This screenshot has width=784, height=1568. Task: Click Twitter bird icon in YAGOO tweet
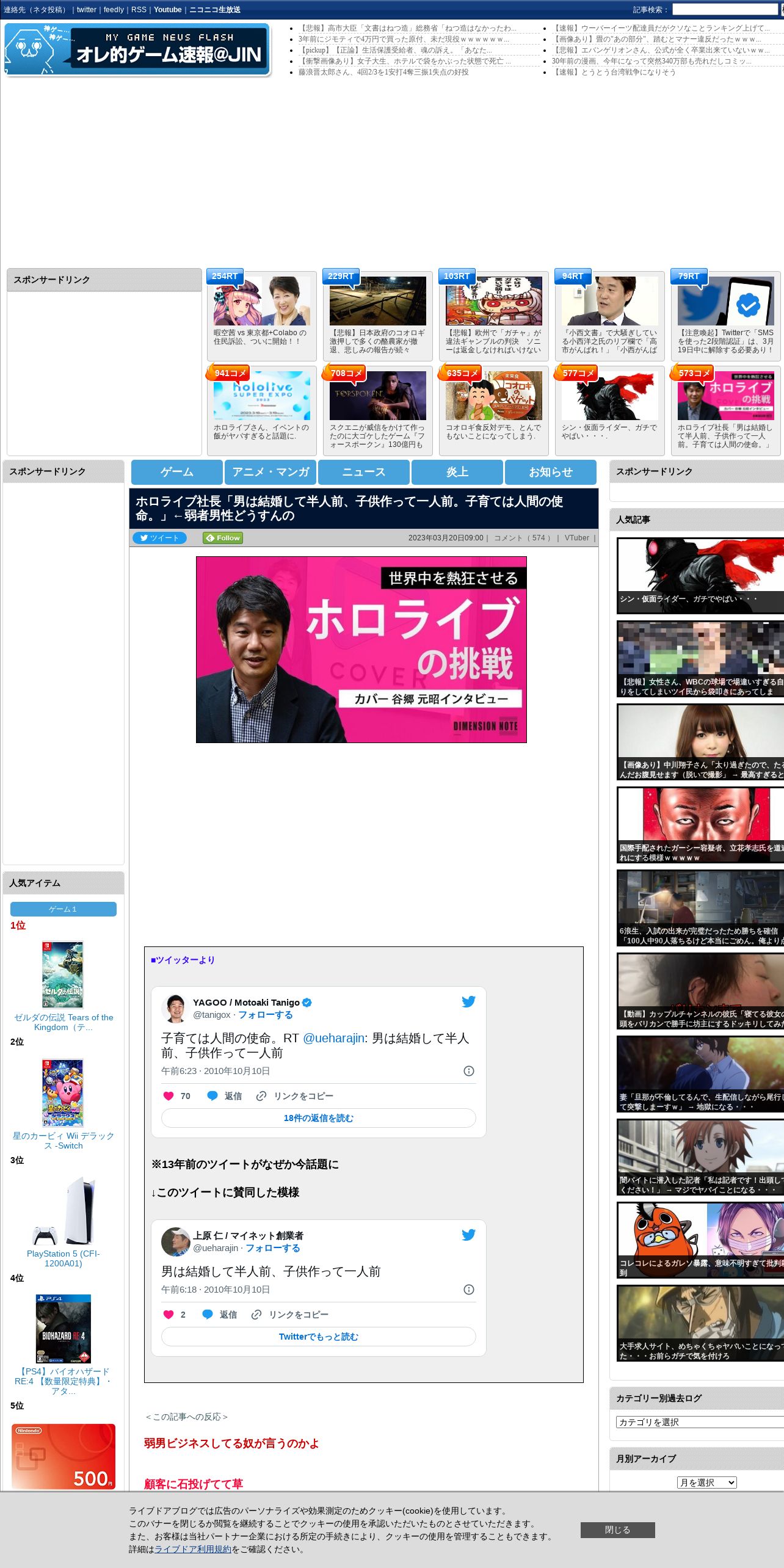(468, 1001)
